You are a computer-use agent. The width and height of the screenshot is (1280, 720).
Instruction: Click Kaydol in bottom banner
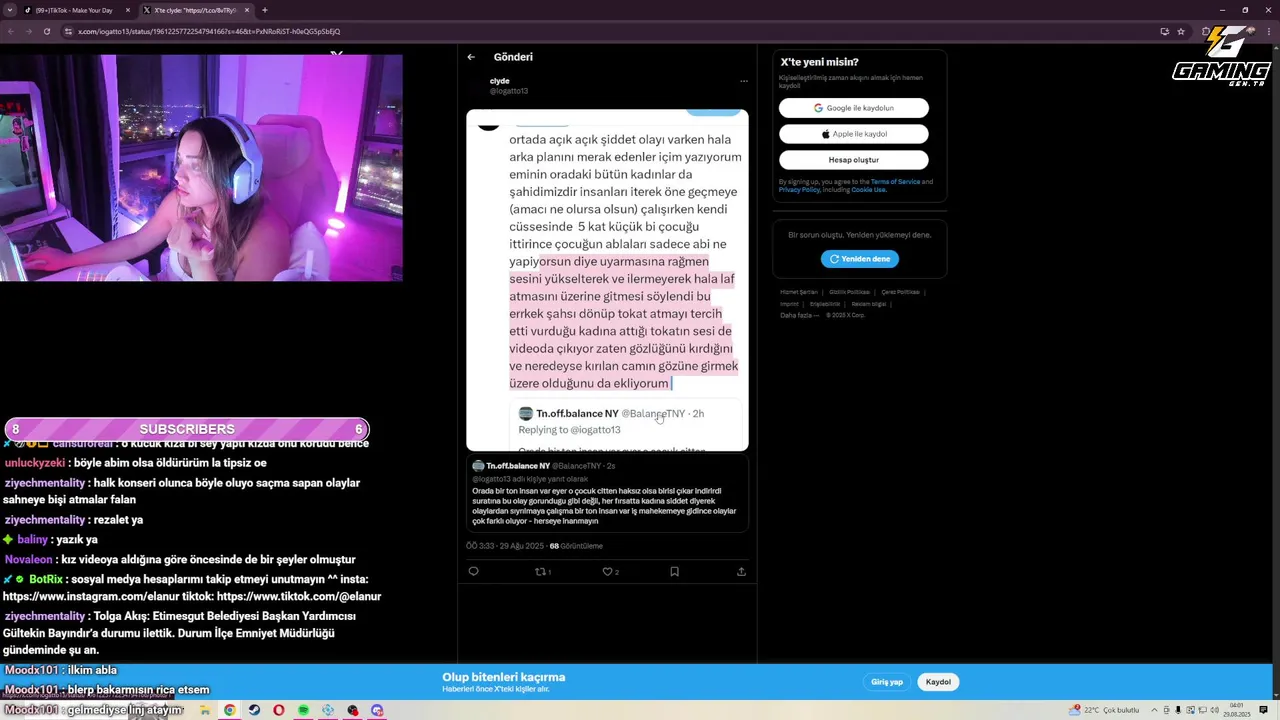[x=938, y=682]
